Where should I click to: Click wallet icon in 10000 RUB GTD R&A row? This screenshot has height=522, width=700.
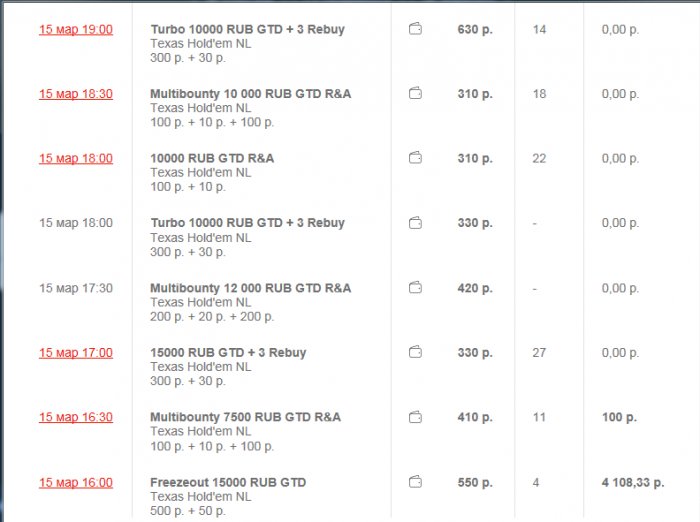pyautogui.click(x=415, y=158)
